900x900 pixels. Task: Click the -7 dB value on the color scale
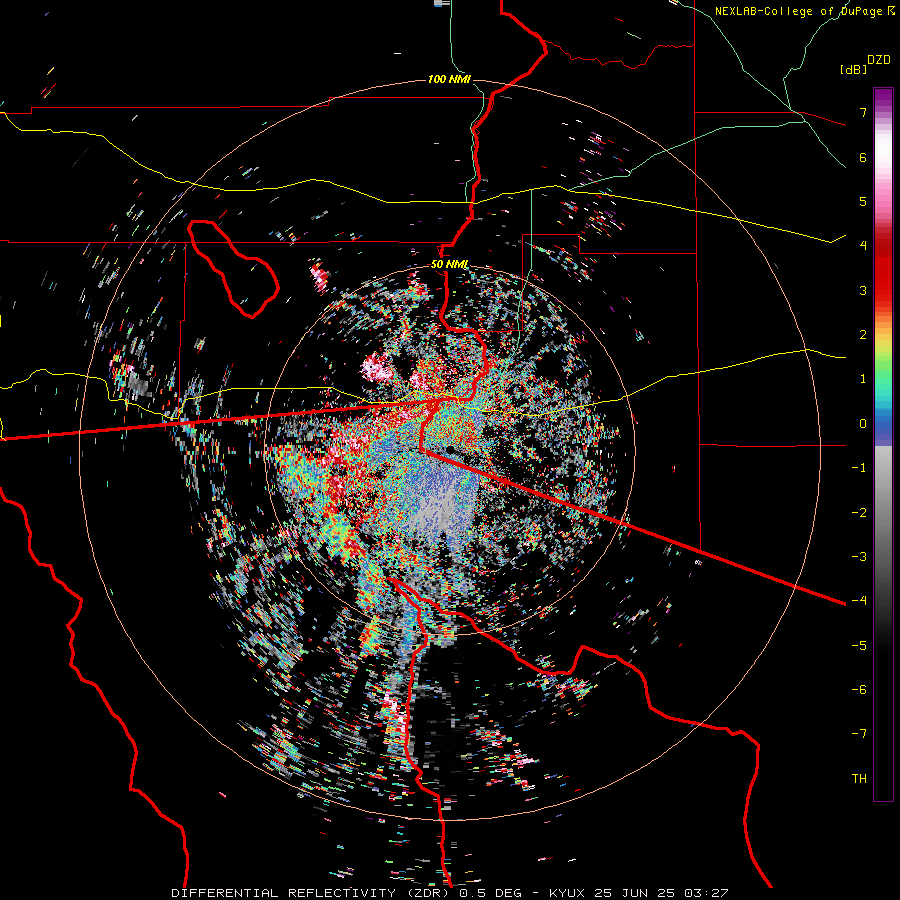click(859, 734)
